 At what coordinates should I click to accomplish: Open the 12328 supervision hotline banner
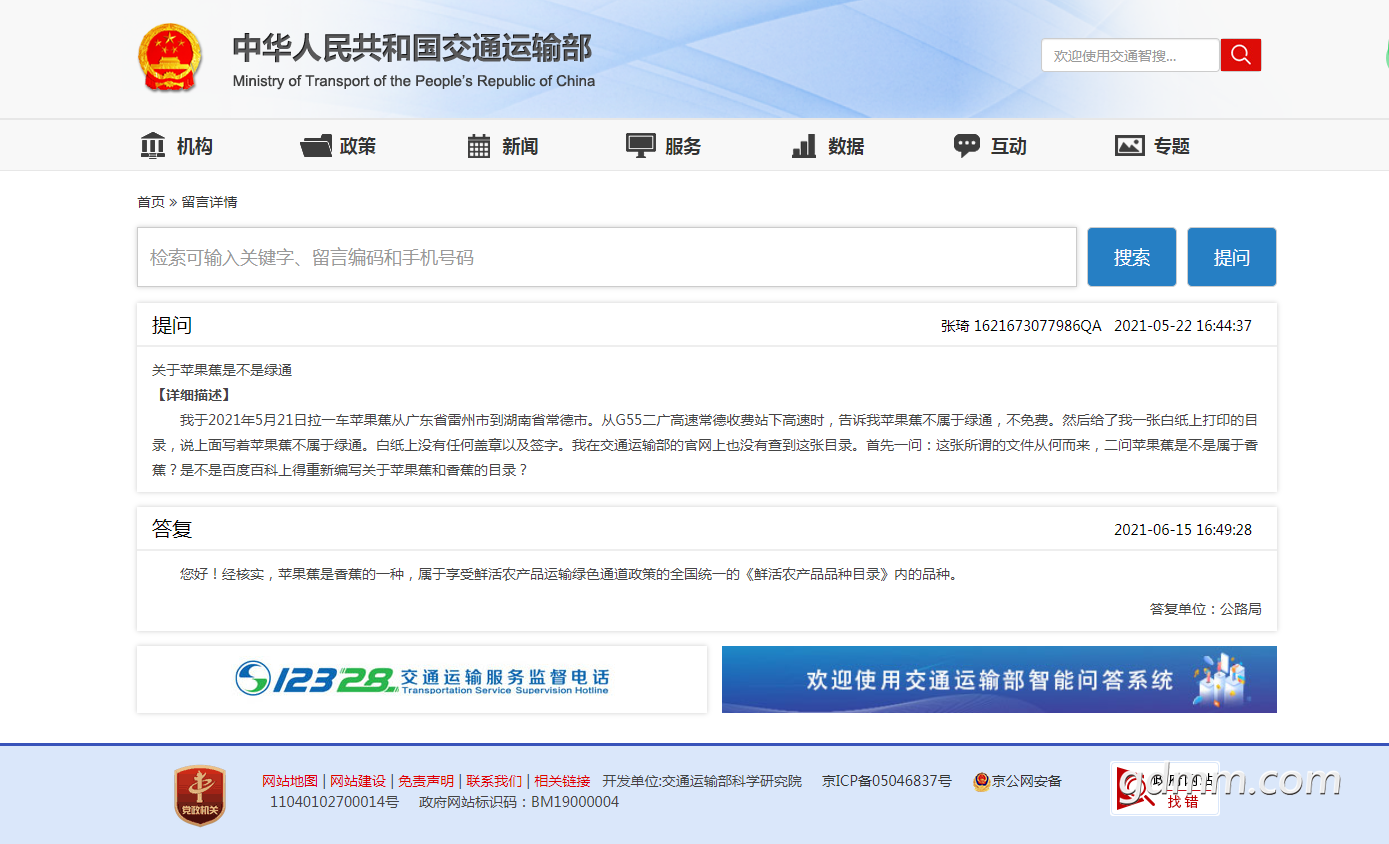(422, 679)
